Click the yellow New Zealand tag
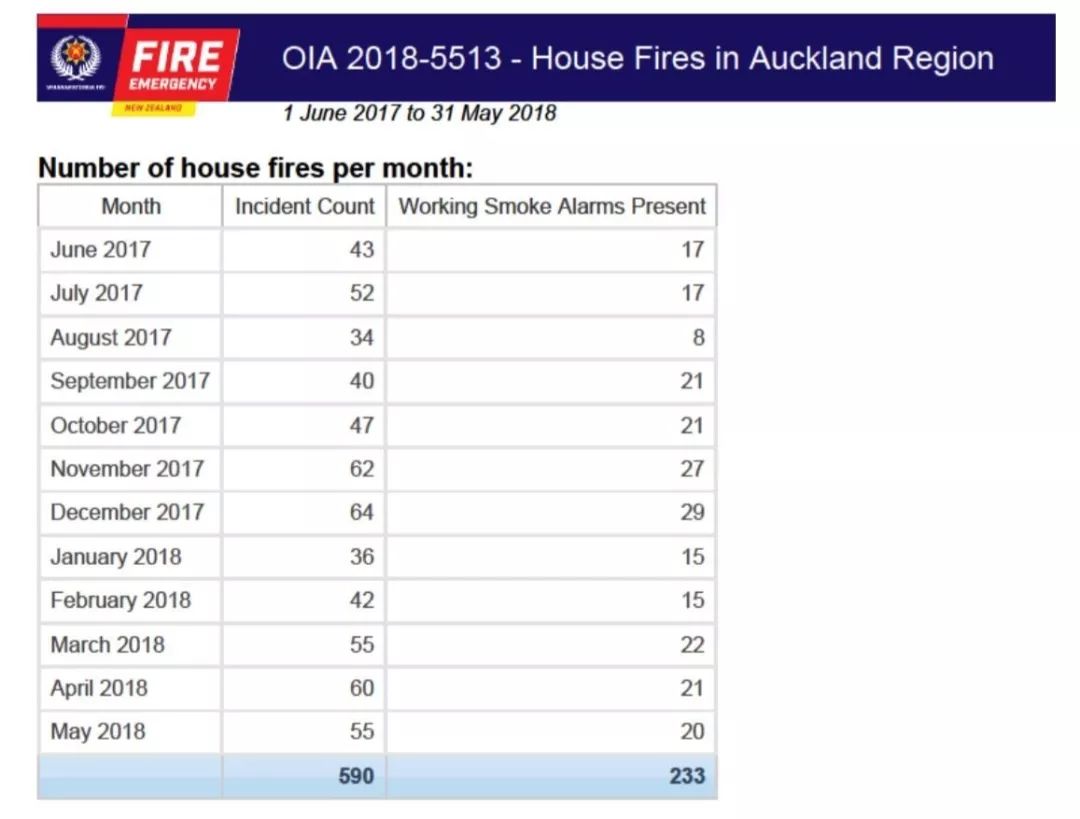The image size is (1080, 819). [153, 107]
